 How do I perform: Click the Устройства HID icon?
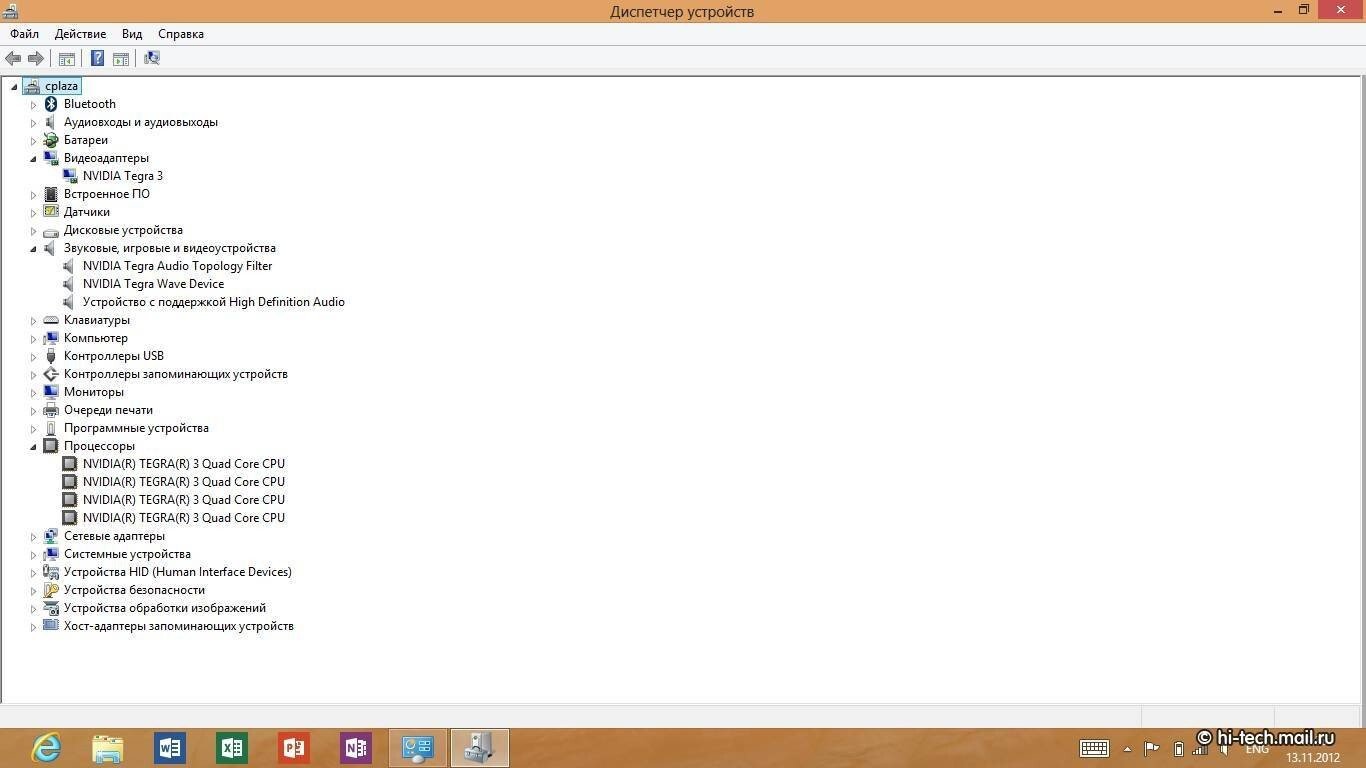click(51, 572)
